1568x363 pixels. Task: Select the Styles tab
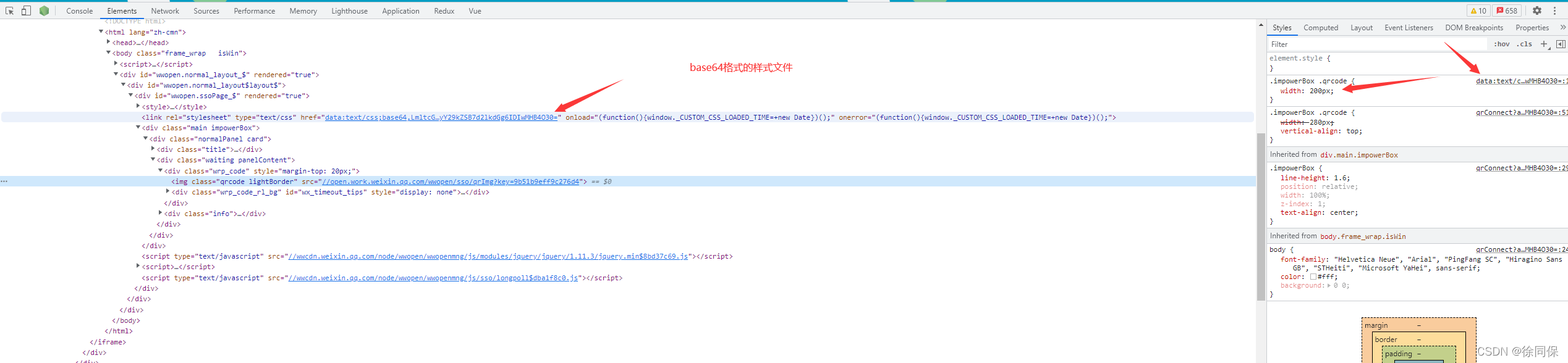1281,28
